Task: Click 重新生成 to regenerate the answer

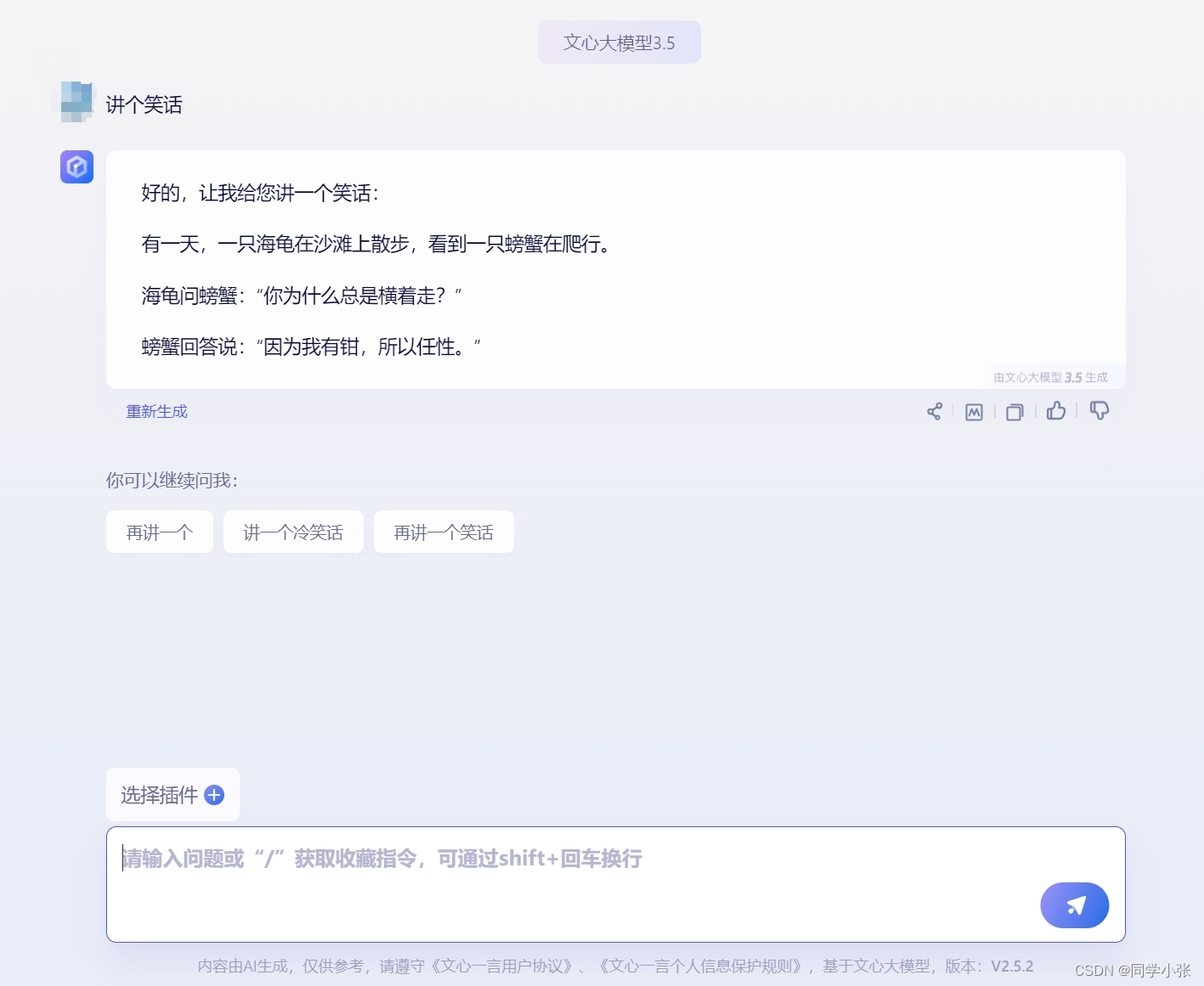Action: coord(157,412)
